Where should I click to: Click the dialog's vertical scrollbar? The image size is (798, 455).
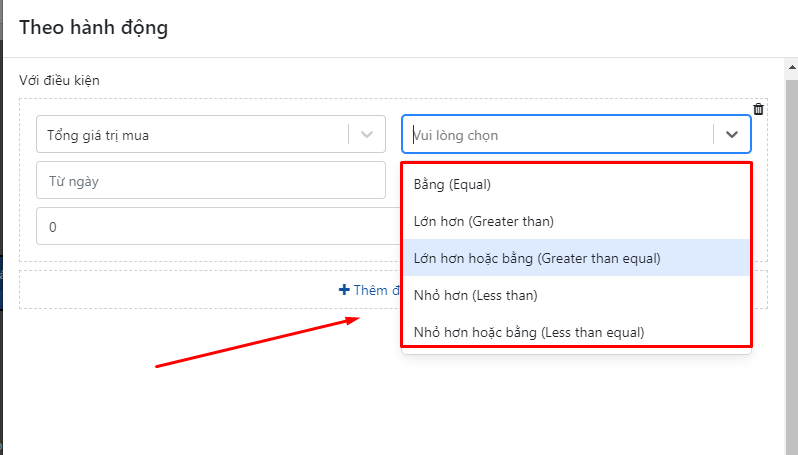791,250
